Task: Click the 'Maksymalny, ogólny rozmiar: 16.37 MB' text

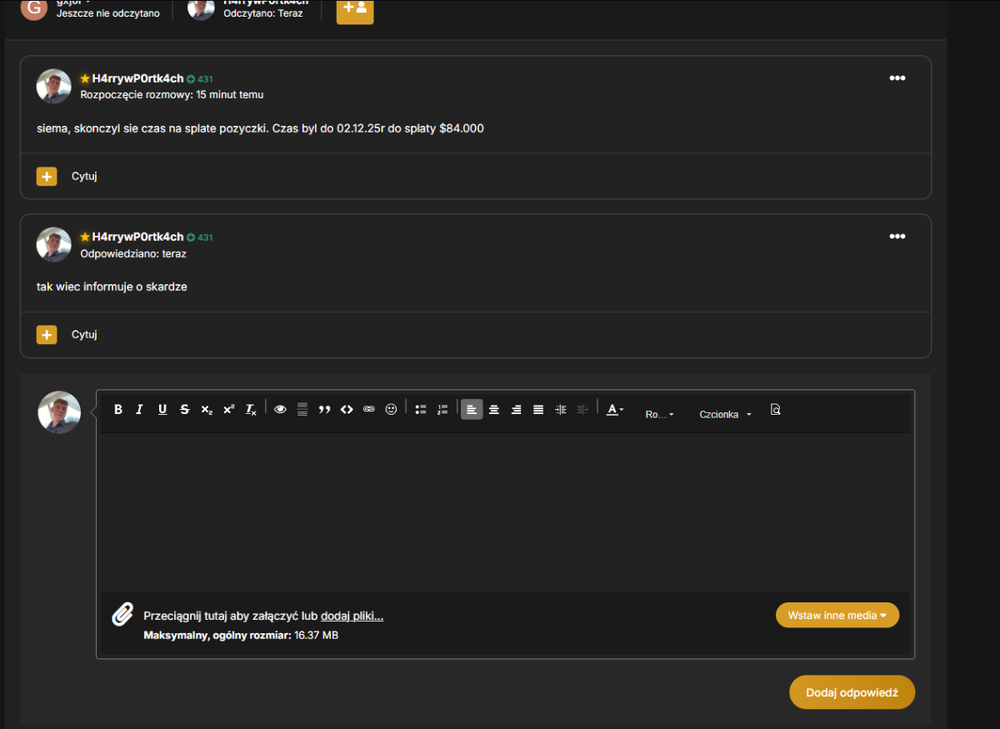Action: (x=241, y=635)
